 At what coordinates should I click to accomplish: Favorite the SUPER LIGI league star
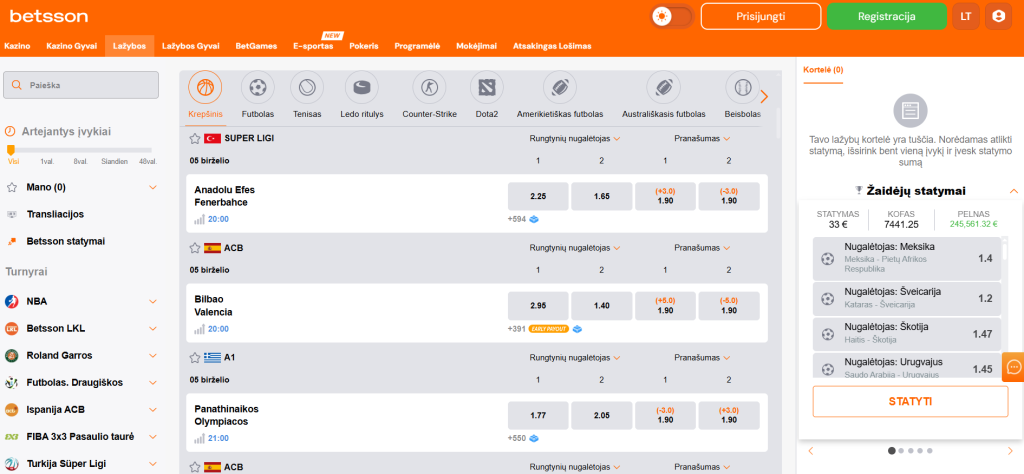click(x=194, y=138)
